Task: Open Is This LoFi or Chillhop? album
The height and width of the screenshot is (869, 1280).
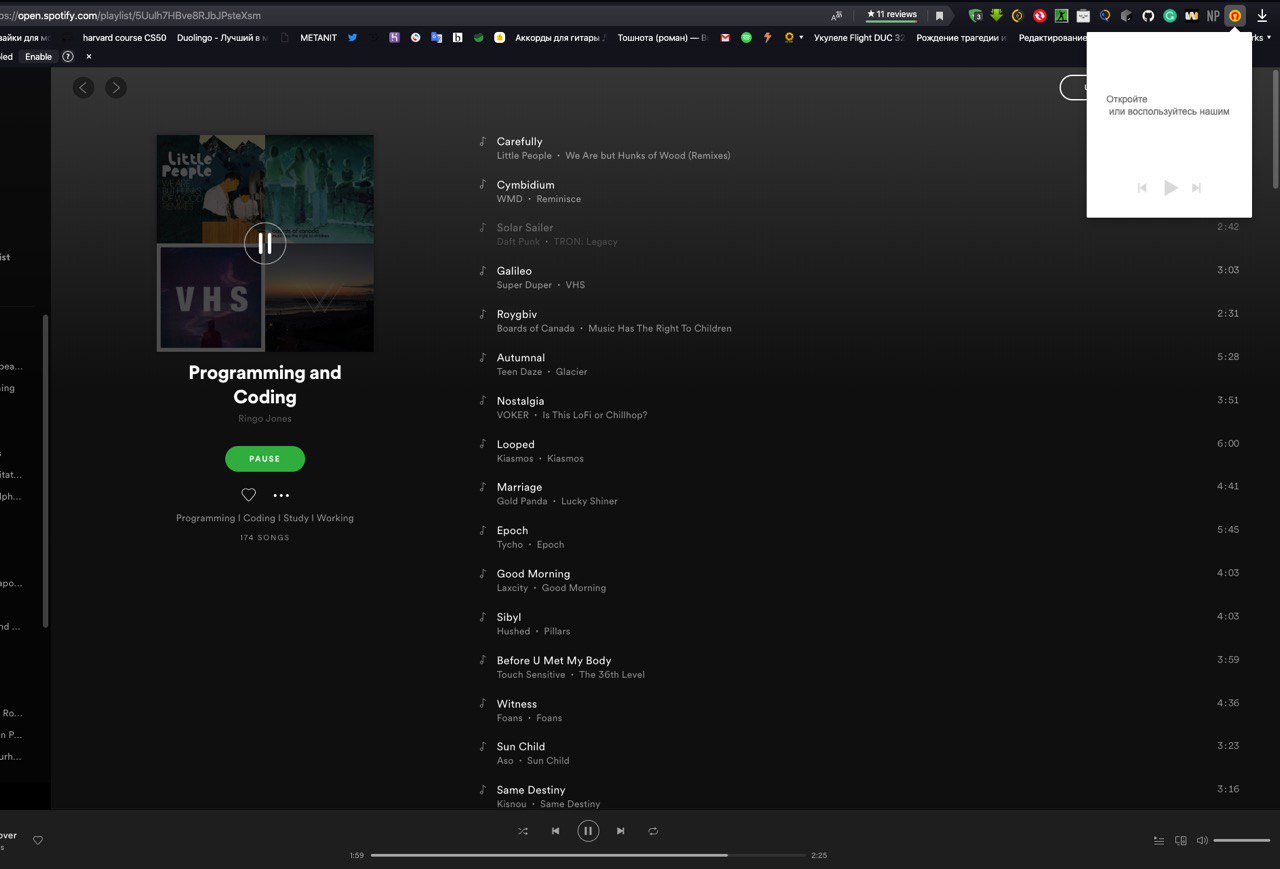Action: [x=595, y=415]
